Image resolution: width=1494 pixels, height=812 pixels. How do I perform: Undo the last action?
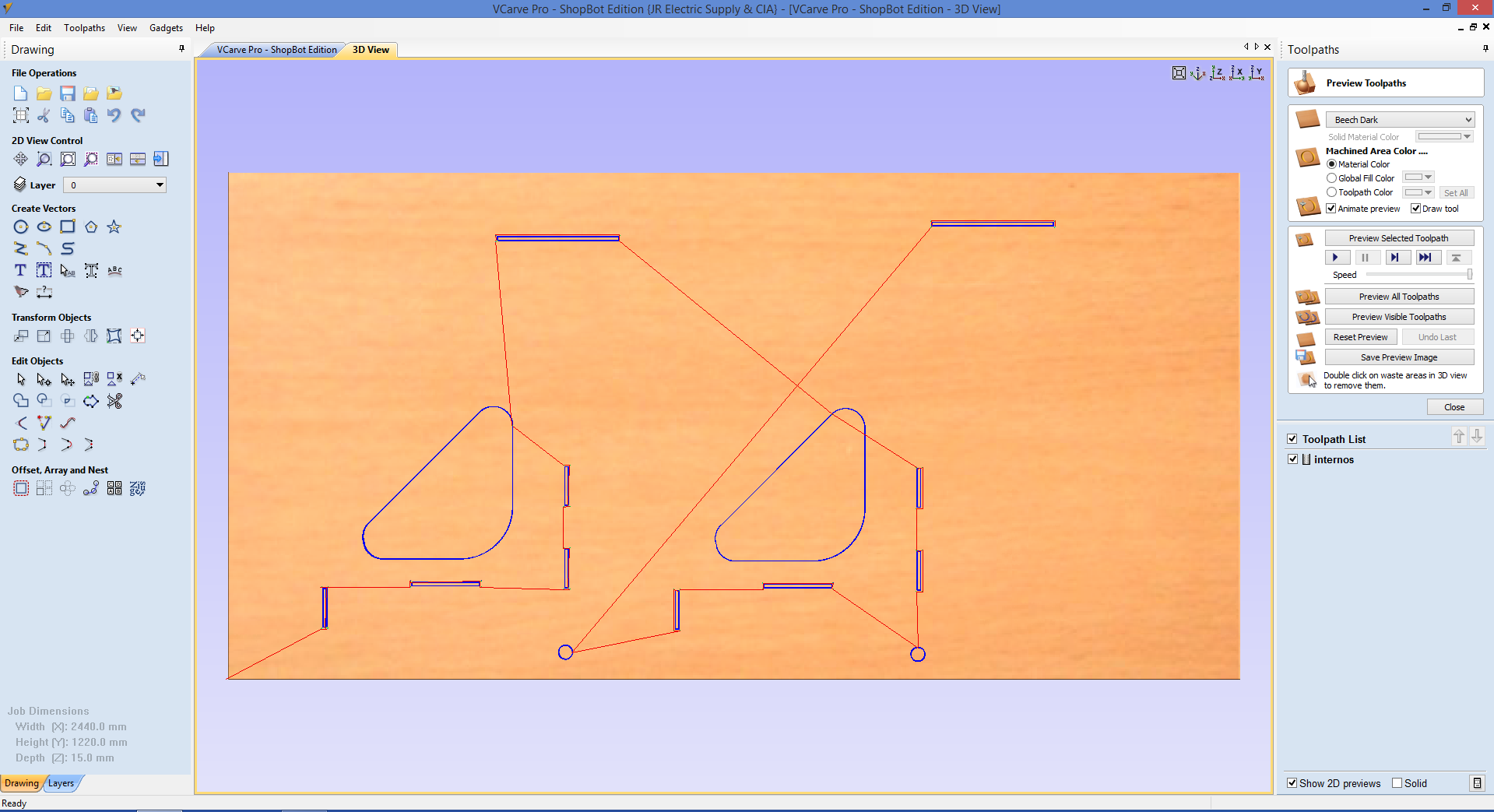pos(114,115)
